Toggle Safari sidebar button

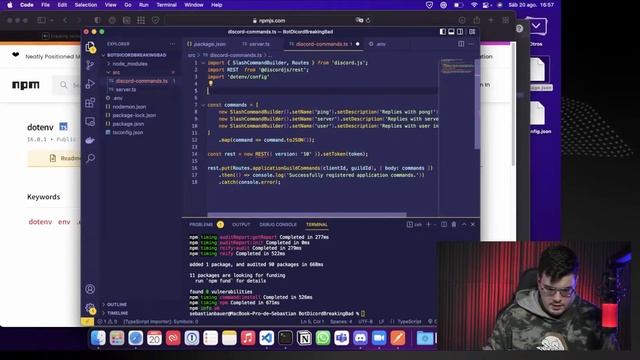click(41, 20)
